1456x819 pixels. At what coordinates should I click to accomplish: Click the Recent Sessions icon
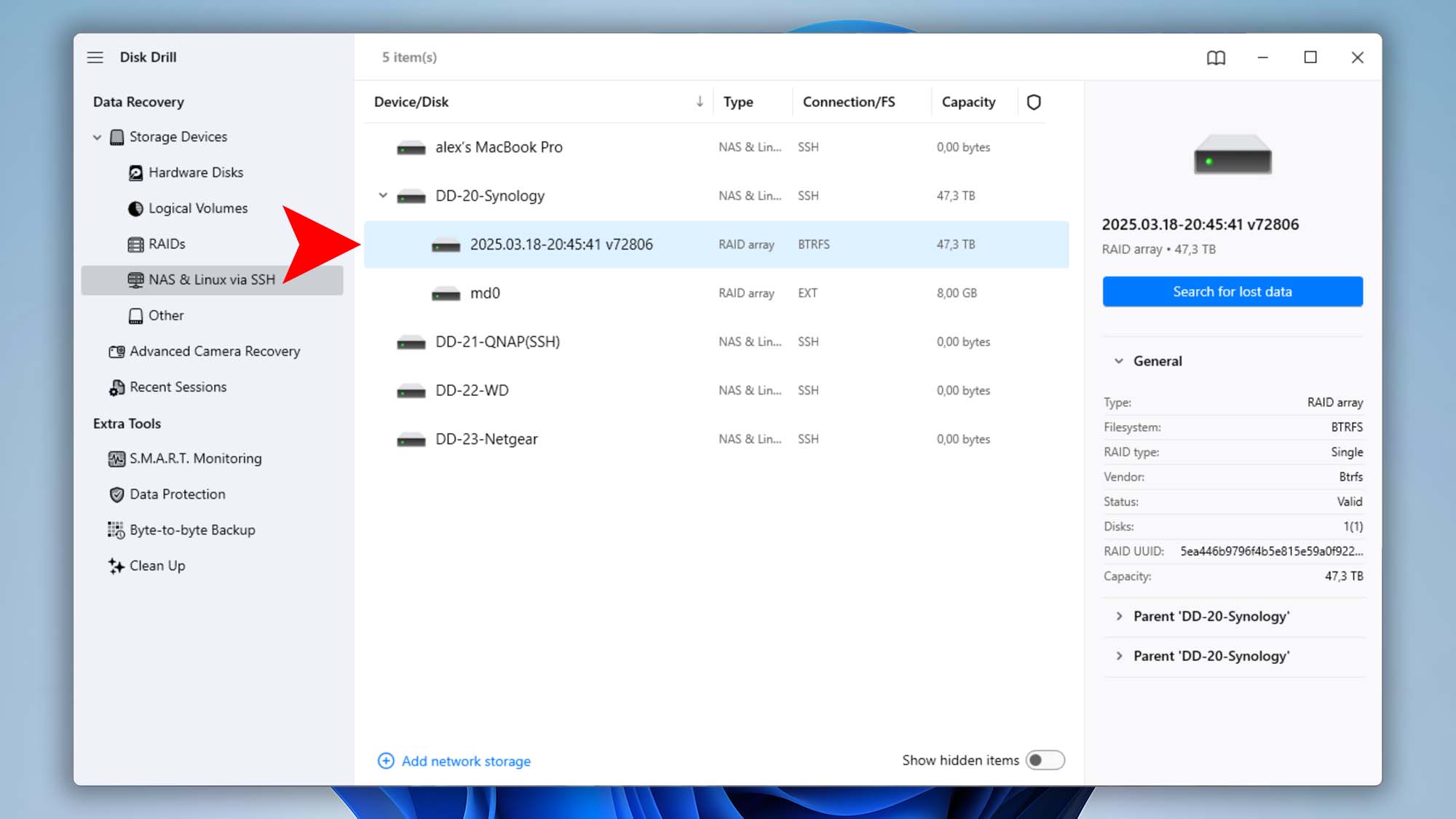pyautogui.click(x=116, y=387)
